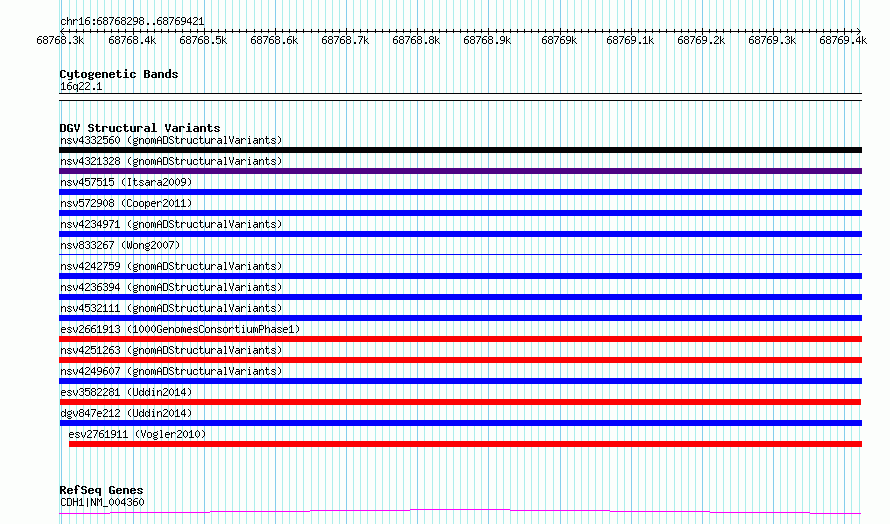Select the blue bar under nsv4249607
Screen dimensions: 890x524
(460, 381)
